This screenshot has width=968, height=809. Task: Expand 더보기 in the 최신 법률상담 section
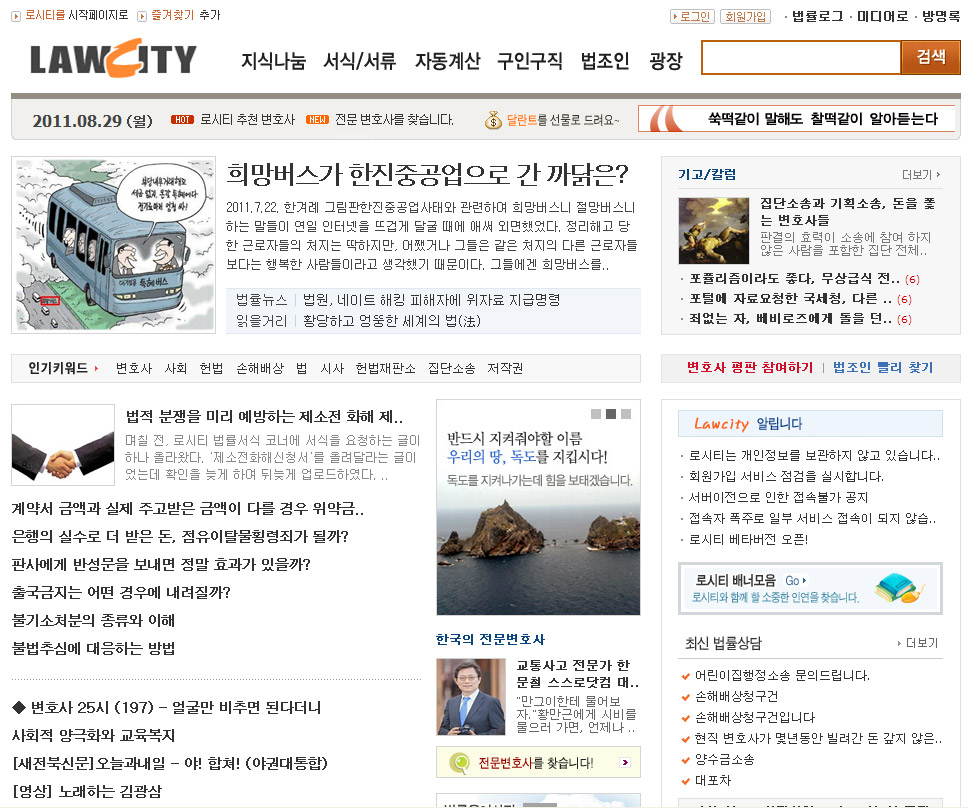(x=920, y=642)
